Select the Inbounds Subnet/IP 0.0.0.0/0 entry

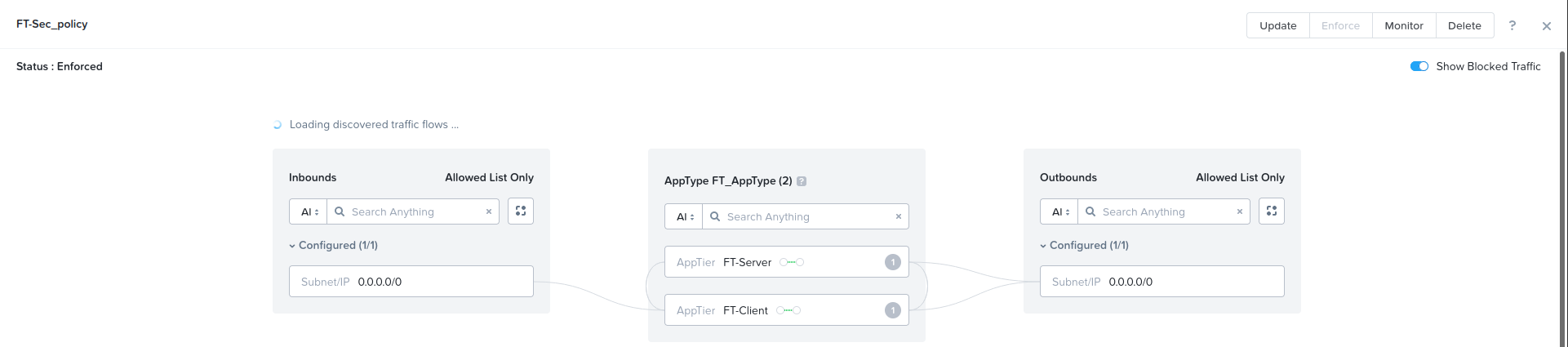click(411, 282)
